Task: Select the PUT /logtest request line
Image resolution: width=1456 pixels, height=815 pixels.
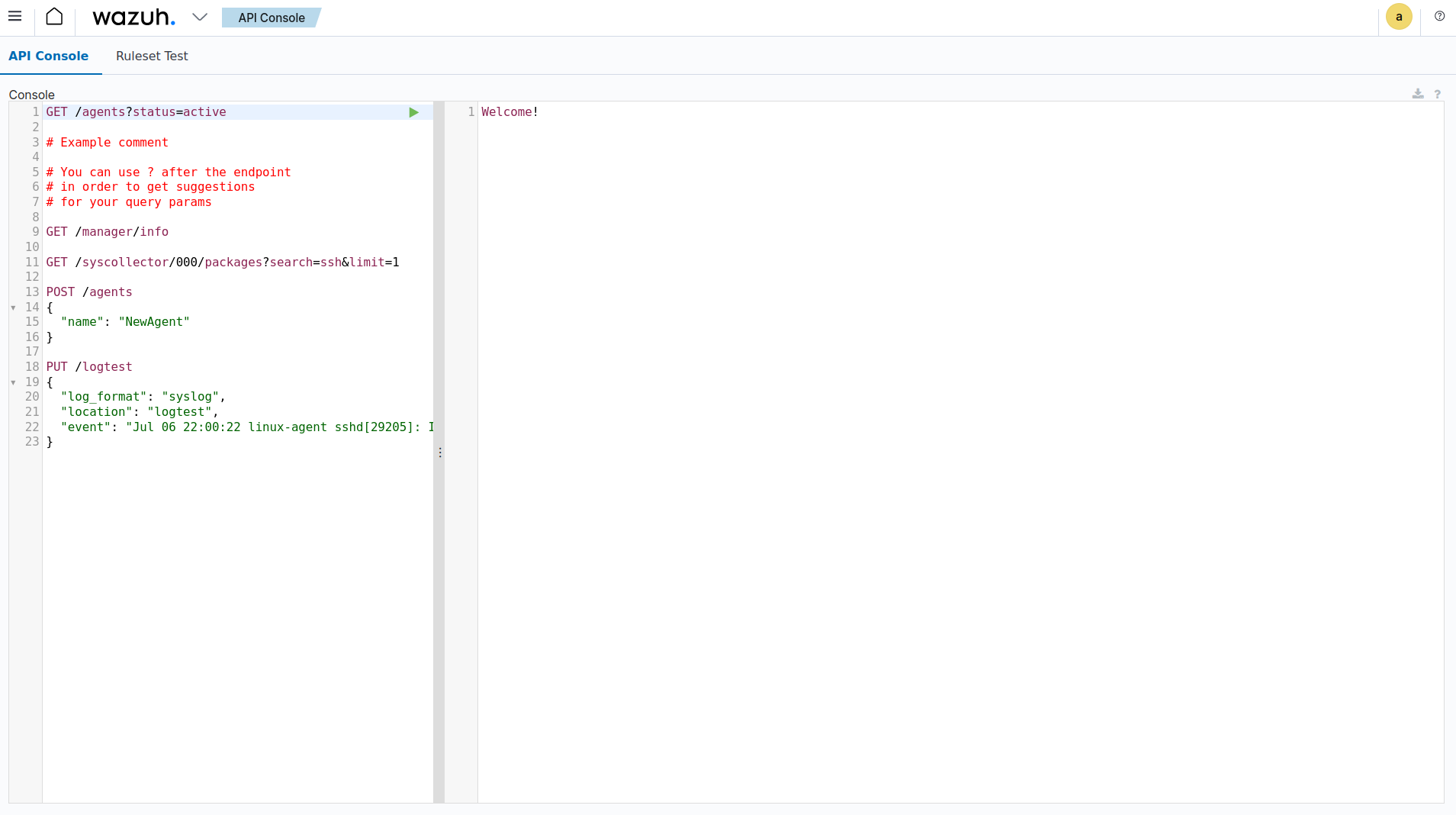Action: [89, 367]
